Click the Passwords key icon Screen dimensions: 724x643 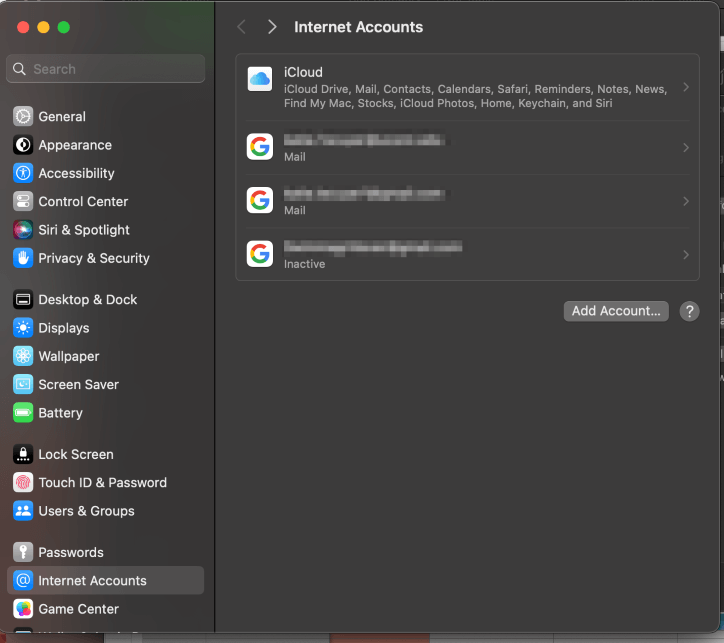(x=23, y=552)
